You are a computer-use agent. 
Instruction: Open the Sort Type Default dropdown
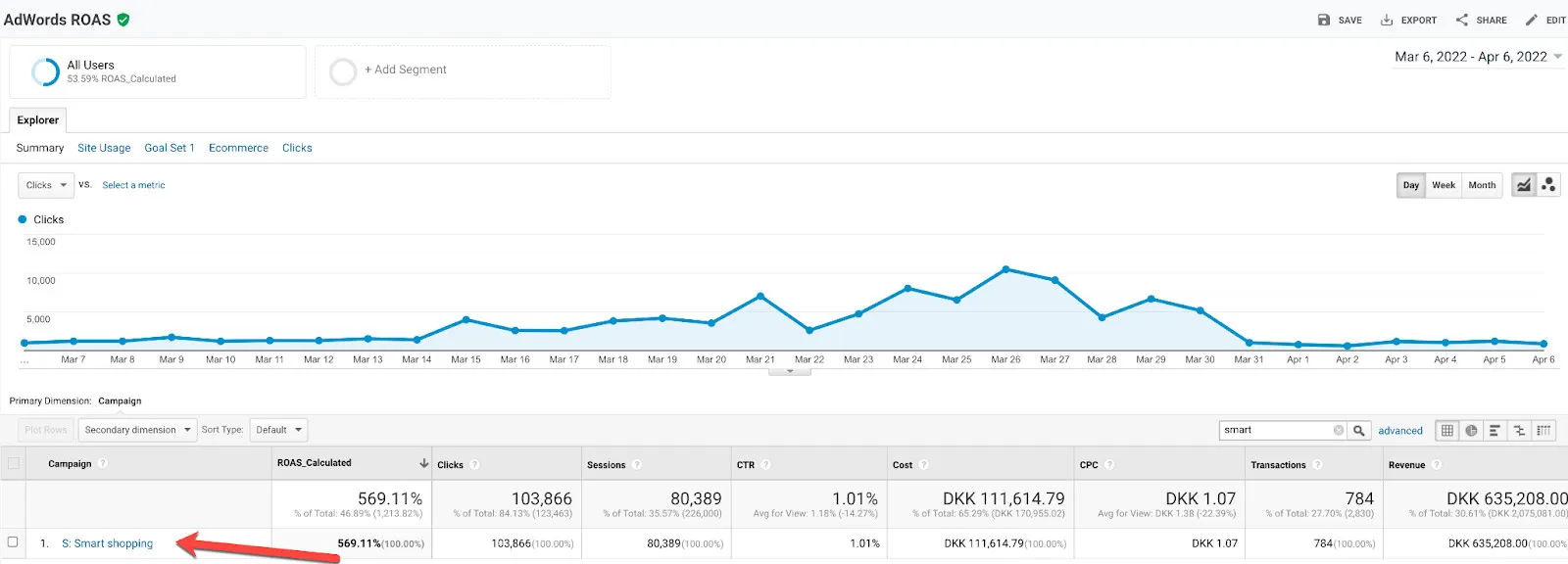click(278, 430)
